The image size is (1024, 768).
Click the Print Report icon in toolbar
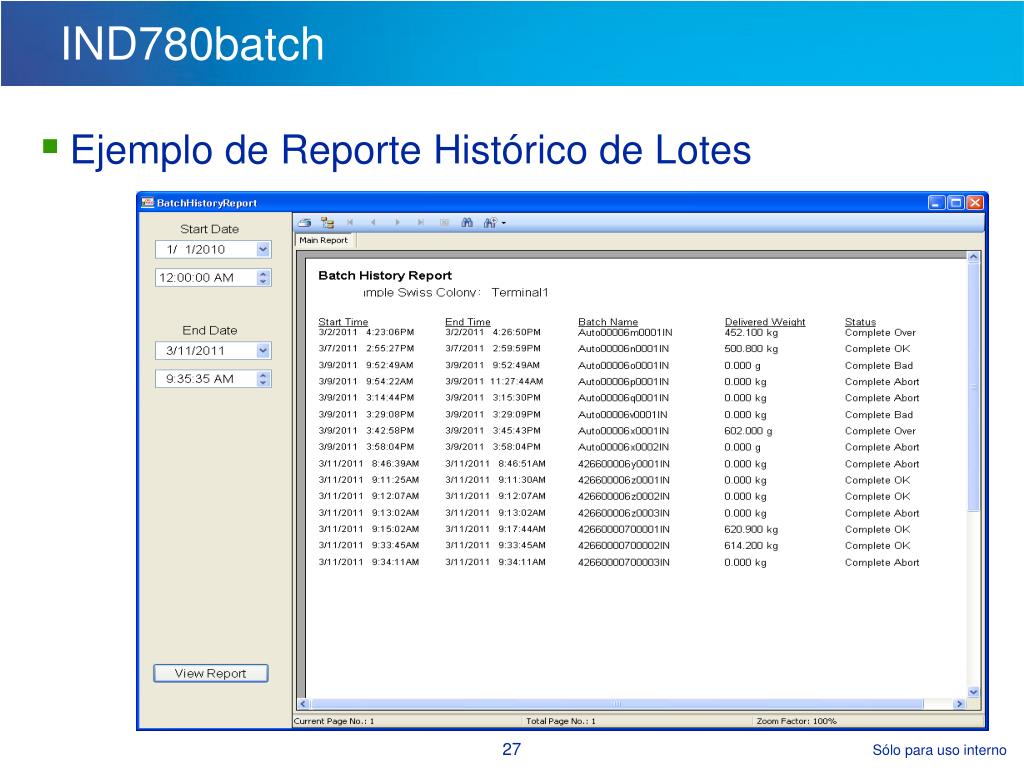(x=304, y=223)
